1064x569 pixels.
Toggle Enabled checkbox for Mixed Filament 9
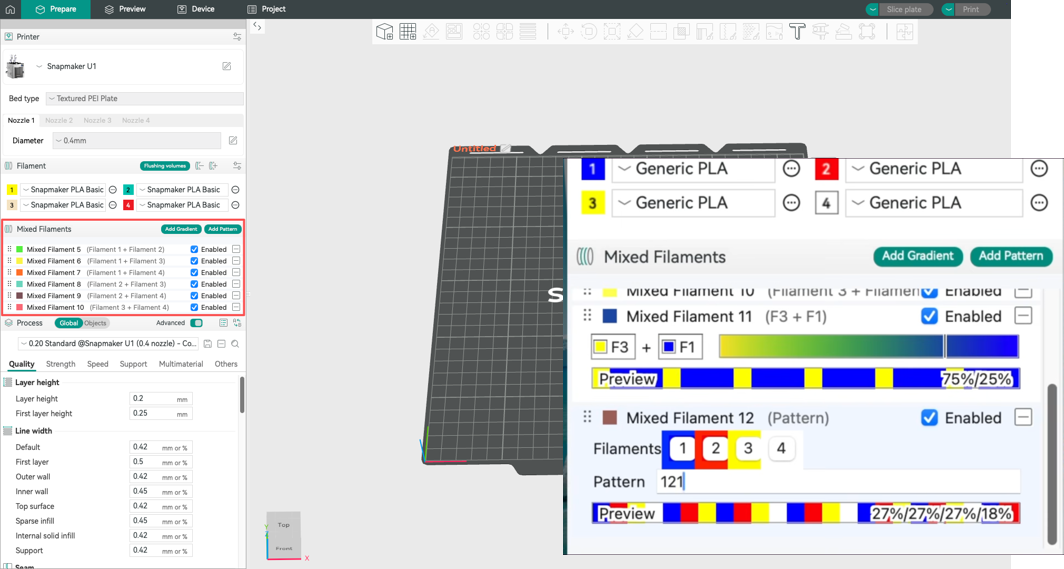(x=194, y=296)
